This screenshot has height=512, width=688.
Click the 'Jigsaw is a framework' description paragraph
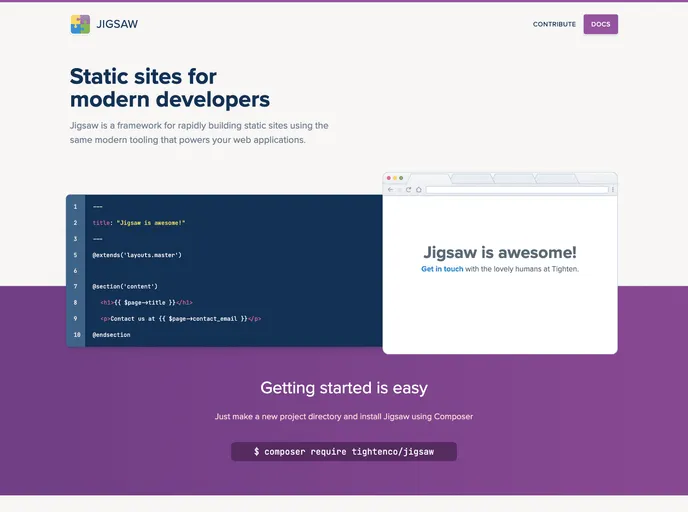tap(199, 132)
